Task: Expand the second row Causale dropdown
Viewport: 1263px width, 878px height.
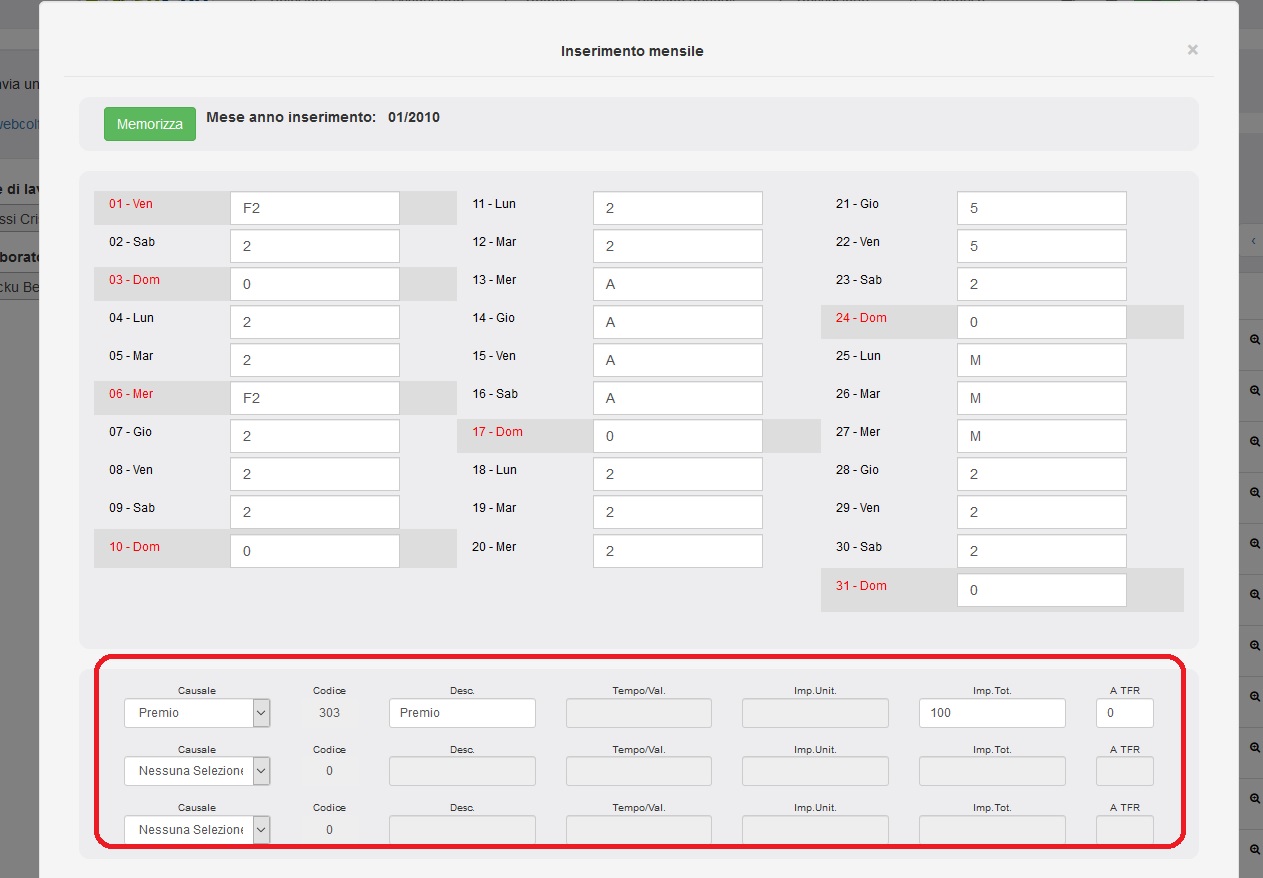Action: 197,771
